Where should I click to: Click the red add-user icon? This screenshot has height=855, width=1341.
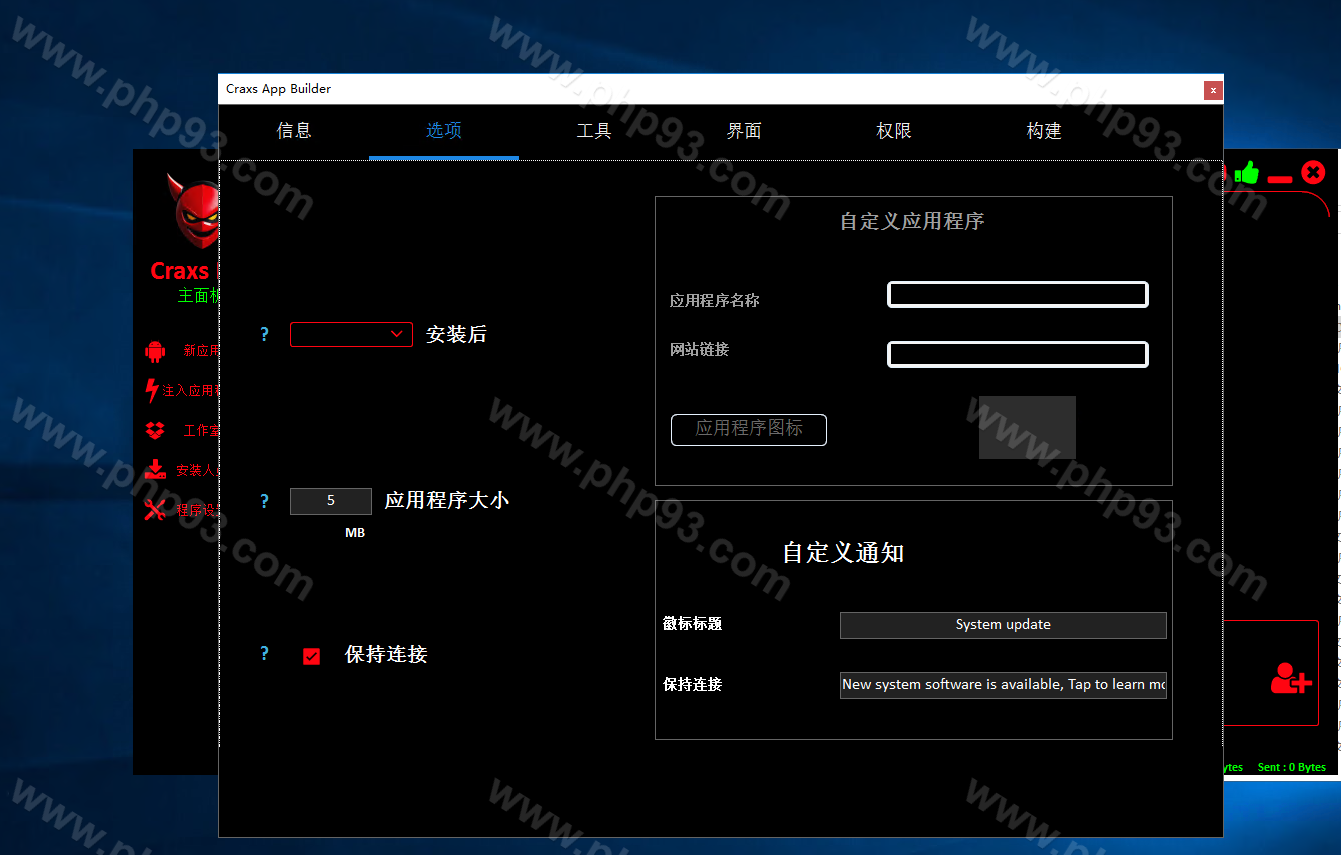pos(1290,678)
